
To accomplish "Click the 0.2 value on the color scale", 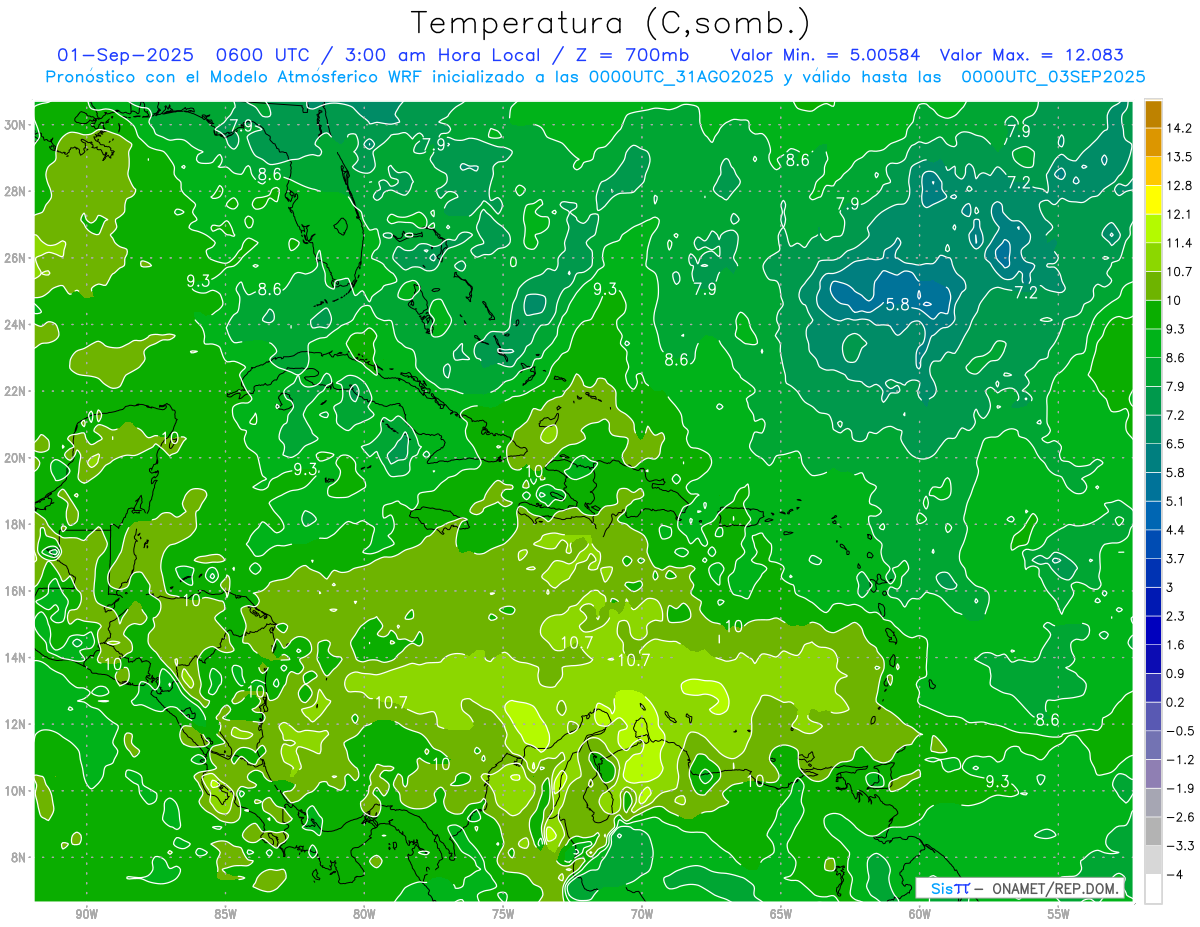I will [x=1175, y=702].
